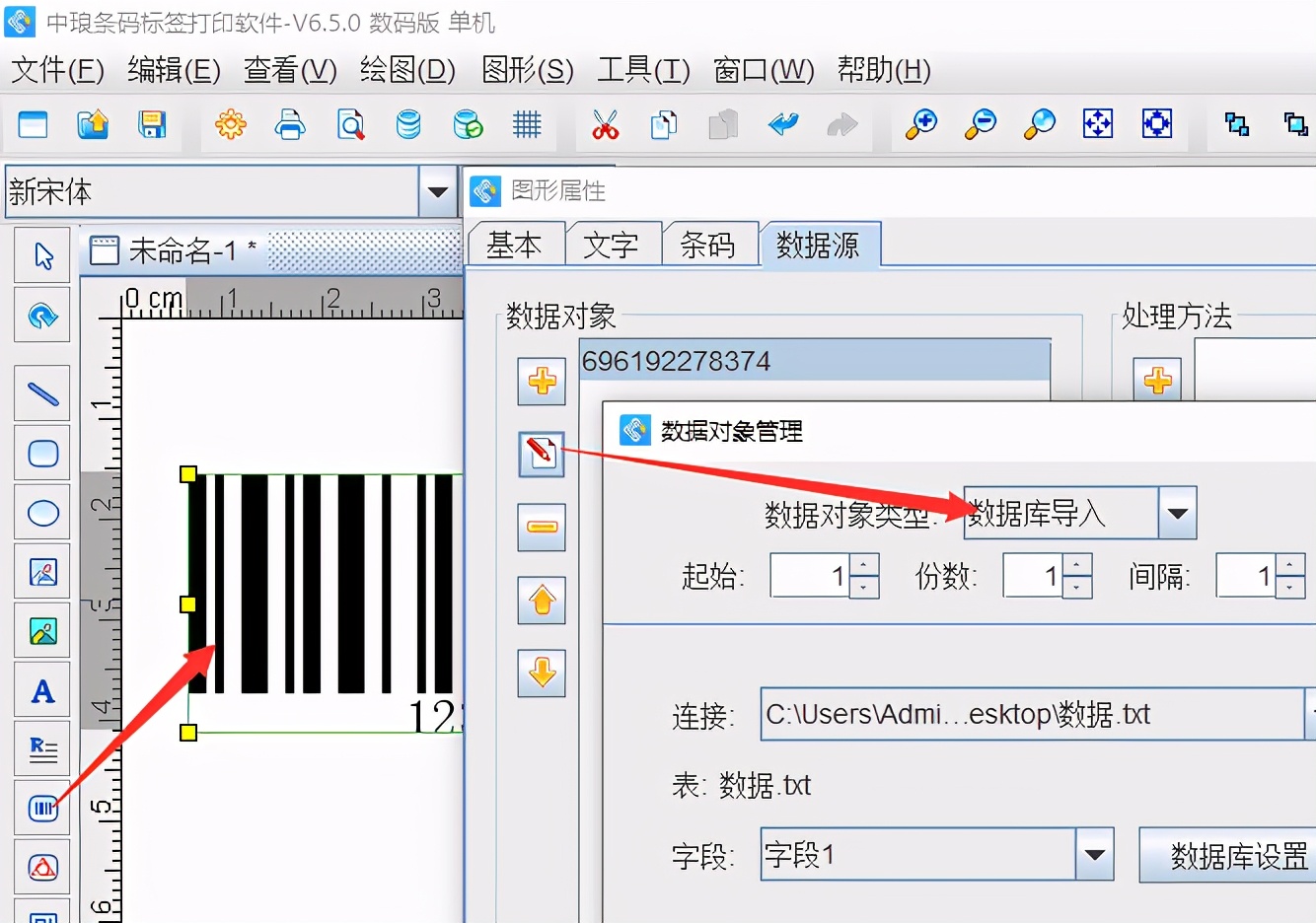Add a processing method with the plus button
The height and width of the screenshot is (923, 1316).
click(x=1158, y=381)
